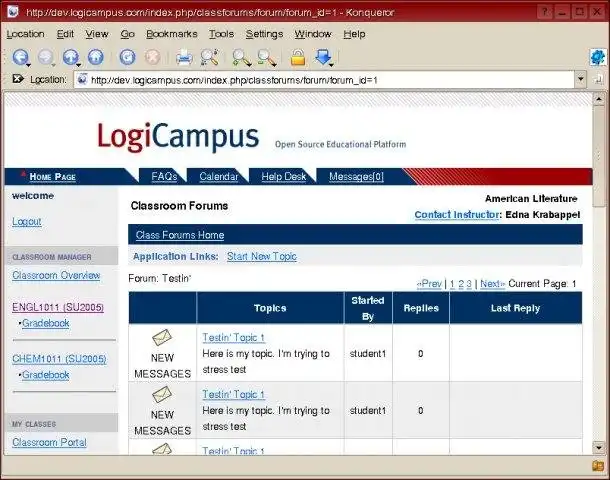Click the envelope icon in first topic row
The height and width of the screenshot is (480, 610).
tap(162, 338)
